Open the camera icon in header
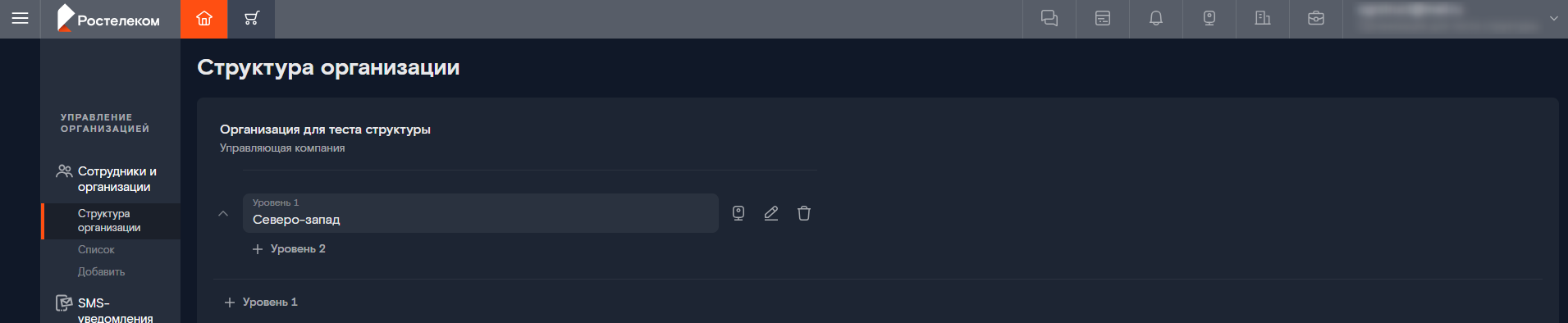 click(1209, 19)
